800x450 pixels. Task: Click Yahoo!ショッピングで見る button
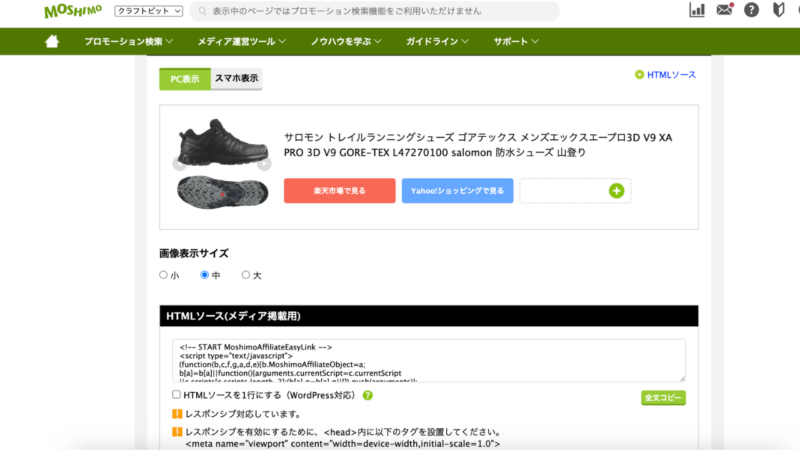458,191
